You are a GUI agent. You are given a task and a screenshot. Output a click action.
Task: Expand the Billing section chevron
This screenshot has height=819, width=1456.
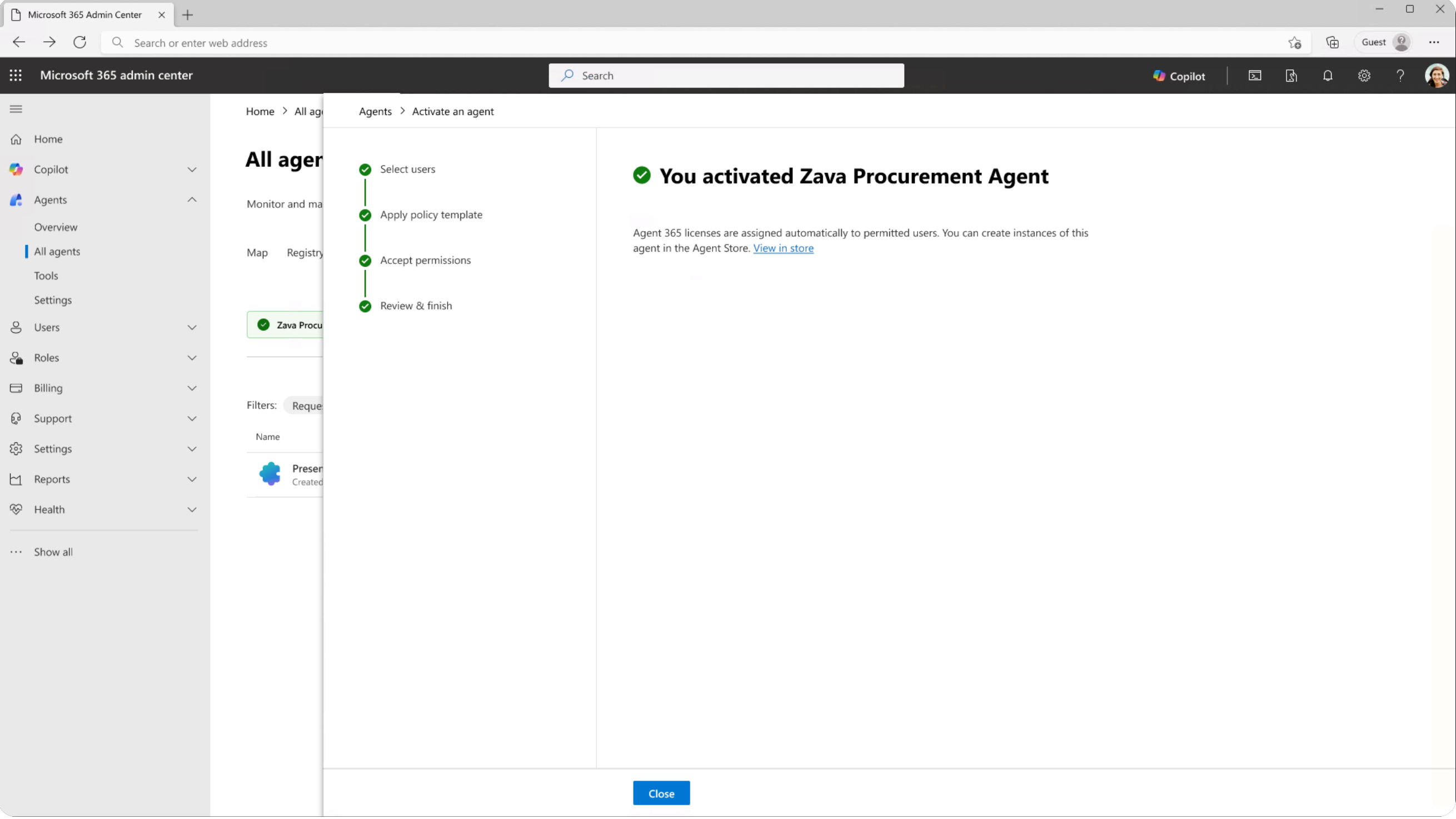click(x=192, y=389)
